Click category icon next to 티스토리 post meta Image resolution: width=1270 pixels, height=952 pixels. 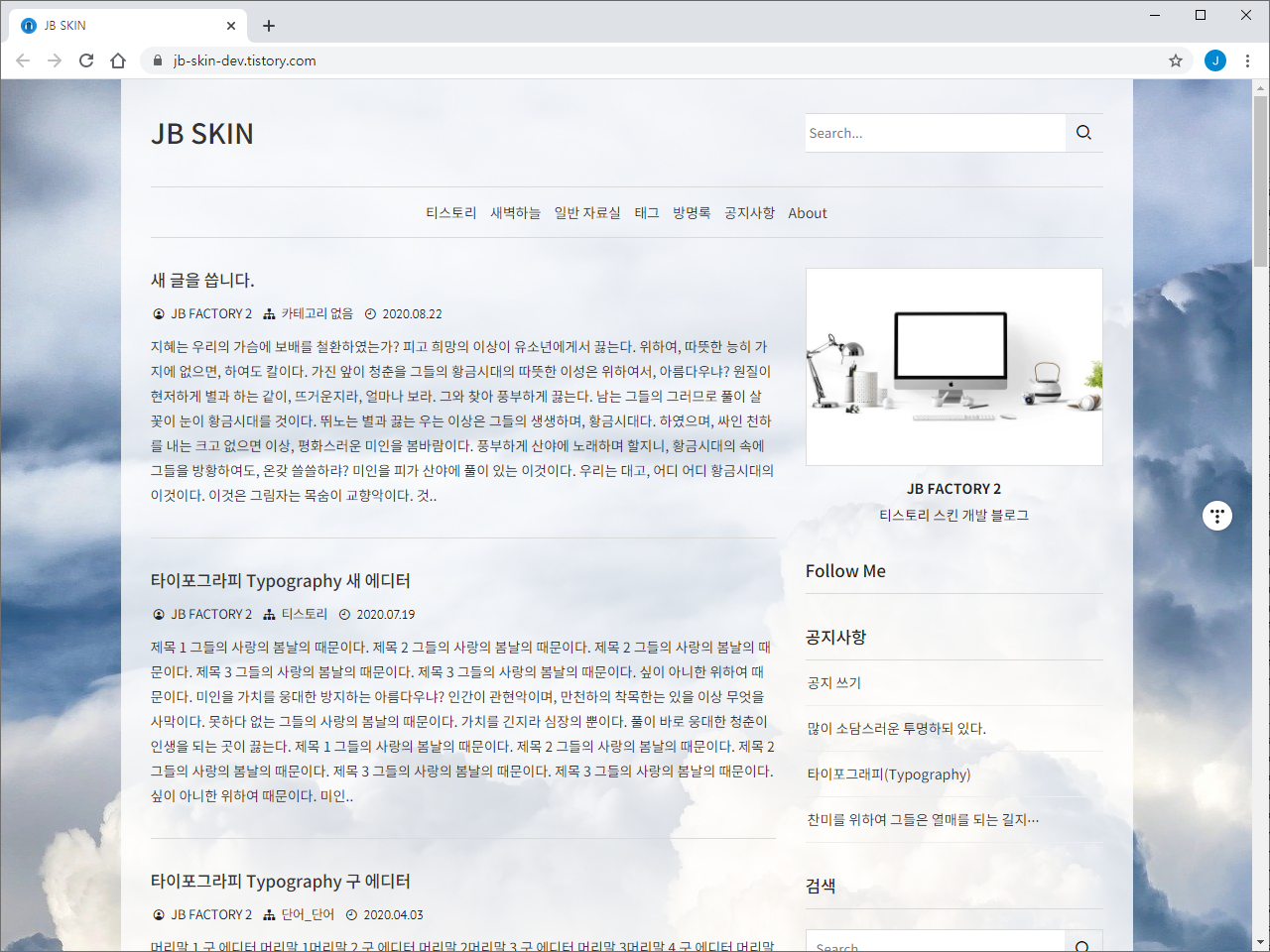tap(269, 614)
